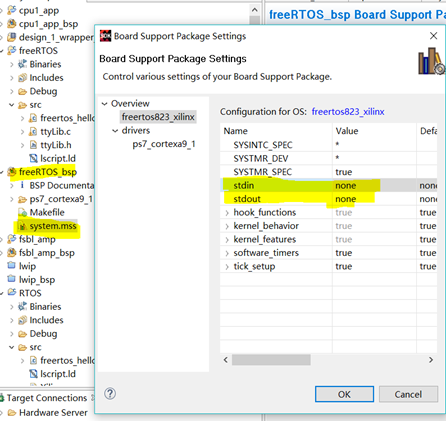
Task: Click project explorer scroll up arrow
Action: 255,10
